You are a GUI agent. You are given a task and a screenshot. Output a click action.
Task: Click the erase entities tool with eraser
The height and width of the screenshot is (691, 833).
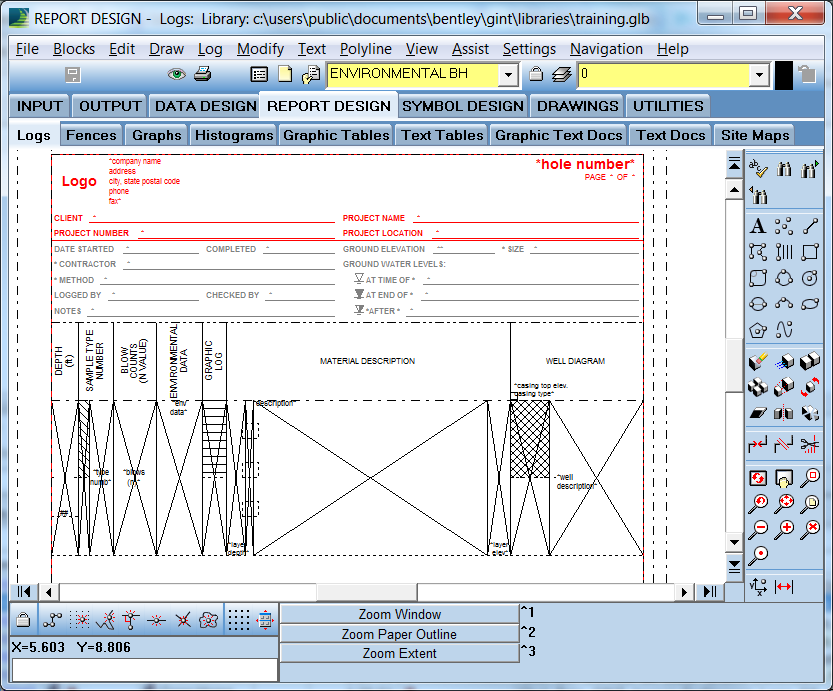pyautogui.click(x=758, y=361)
